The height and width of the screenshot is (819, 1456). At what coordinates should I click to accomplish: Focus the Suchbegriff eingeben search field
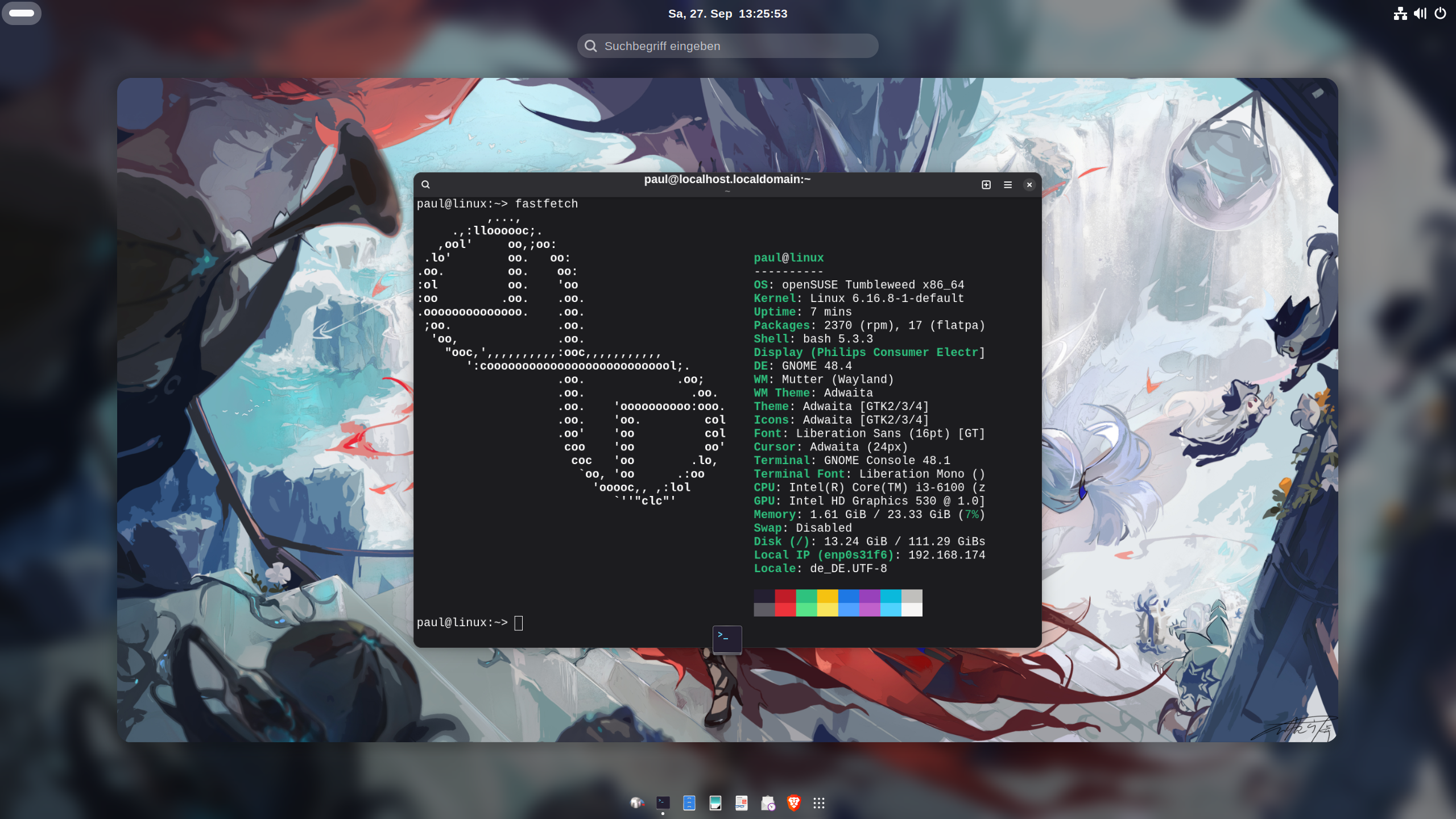coord(727,46)
